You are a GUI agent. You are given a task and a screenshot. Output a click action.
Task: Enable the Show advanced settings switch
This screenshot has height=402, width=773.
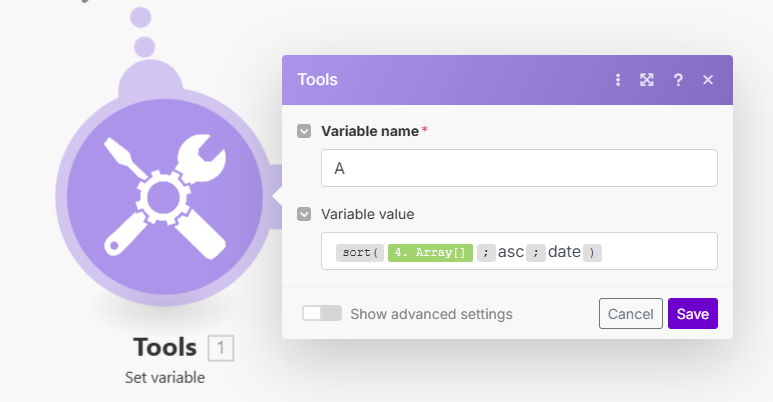(x=322, y=314)
